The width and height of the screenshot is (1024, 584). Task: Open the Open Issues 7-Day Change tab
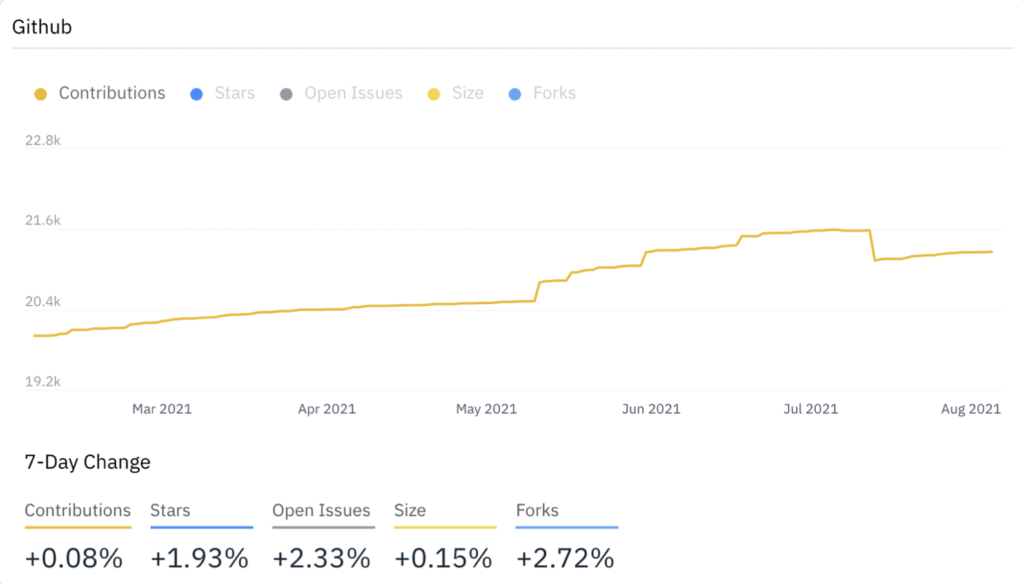click(x=321, y=510)
